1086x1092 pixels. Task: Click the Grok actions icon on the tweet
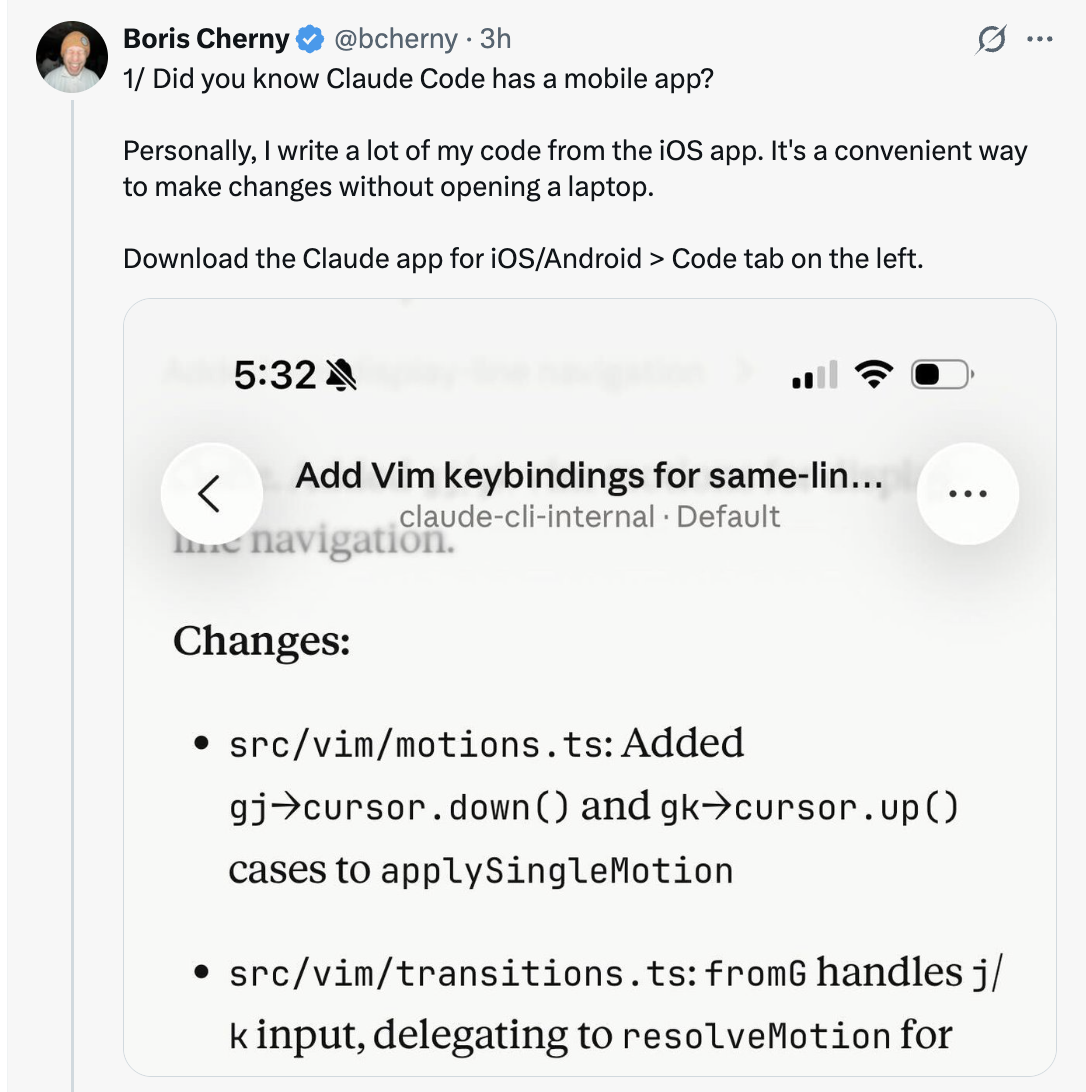[989, 38]
